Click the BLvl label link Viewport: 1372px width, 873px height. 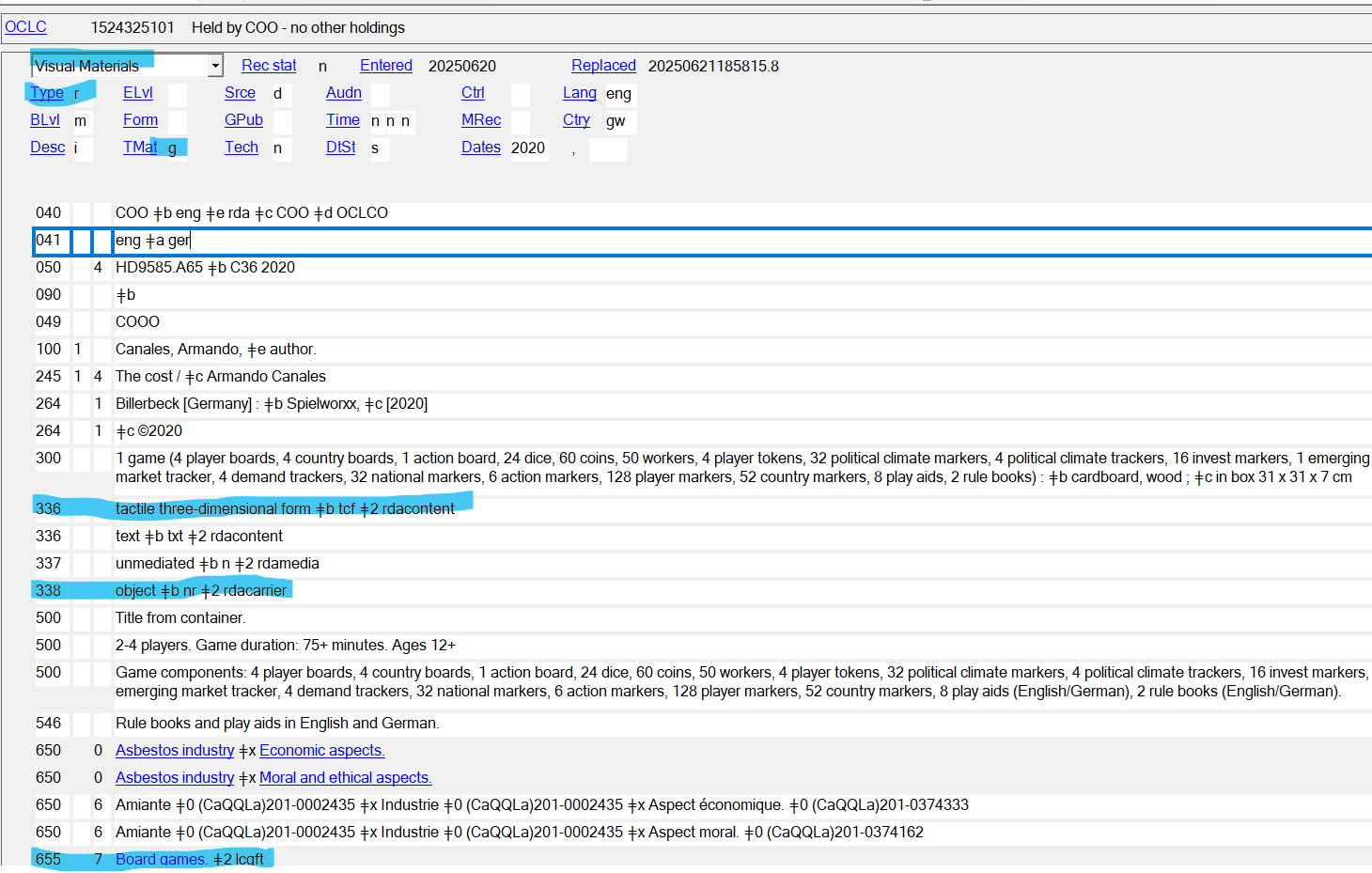(45, 120)
